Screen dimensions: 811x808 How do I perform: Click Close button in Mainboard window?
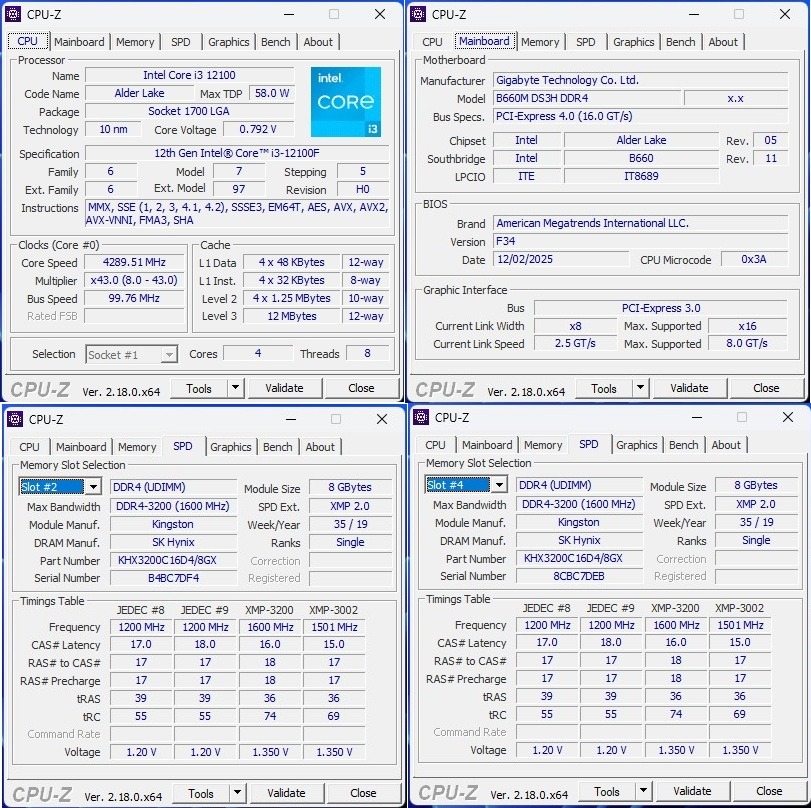[766, 388]
